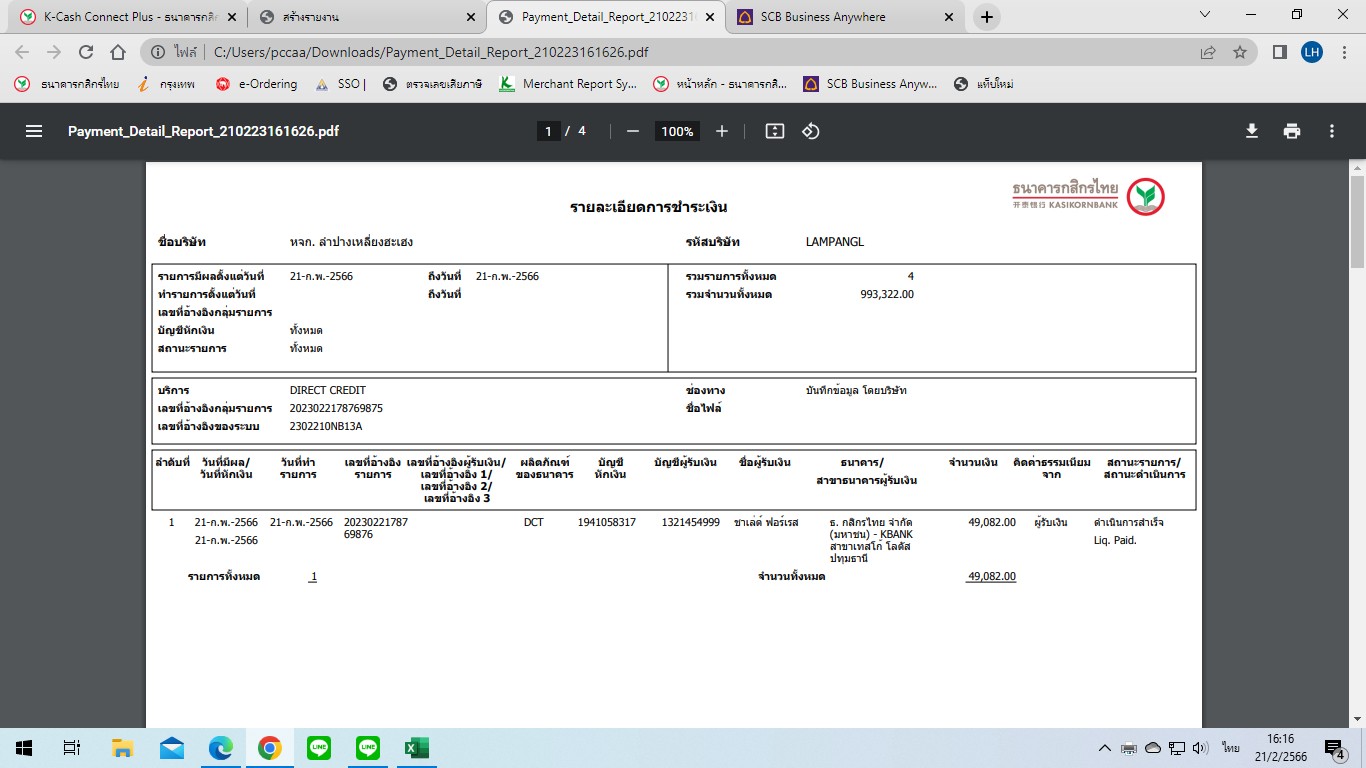1366x768 pixels.
Task: Print the payment detail report
Action: click(1292, 131)
